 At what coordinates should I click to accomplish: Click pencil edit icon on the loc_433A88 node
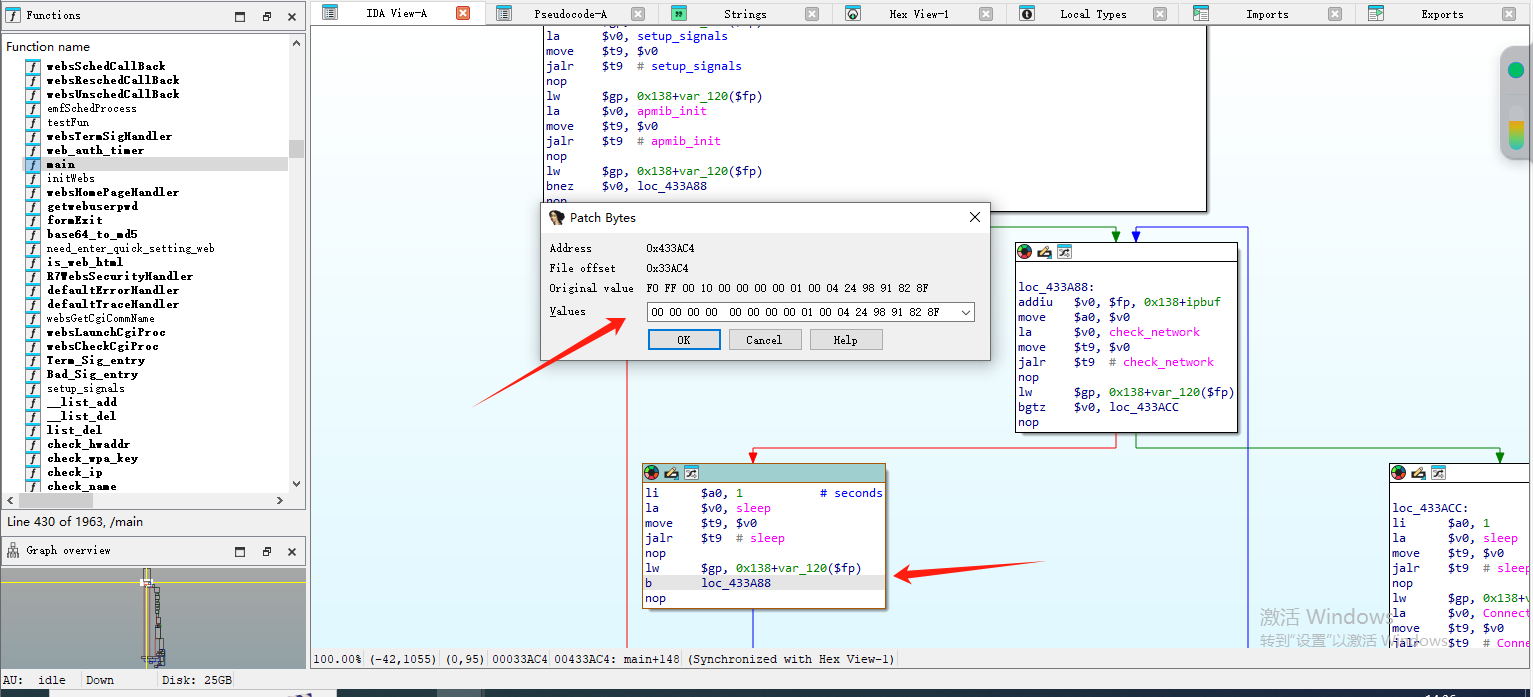1044,252
